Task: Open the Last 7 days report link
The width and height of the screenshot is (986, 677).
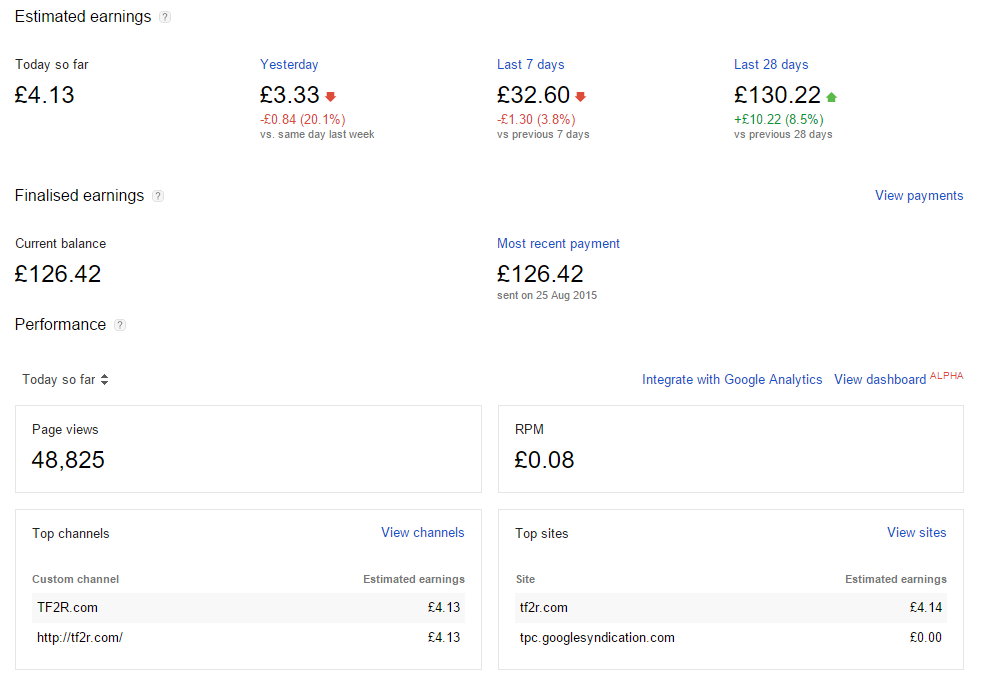Action: (531, 65)
